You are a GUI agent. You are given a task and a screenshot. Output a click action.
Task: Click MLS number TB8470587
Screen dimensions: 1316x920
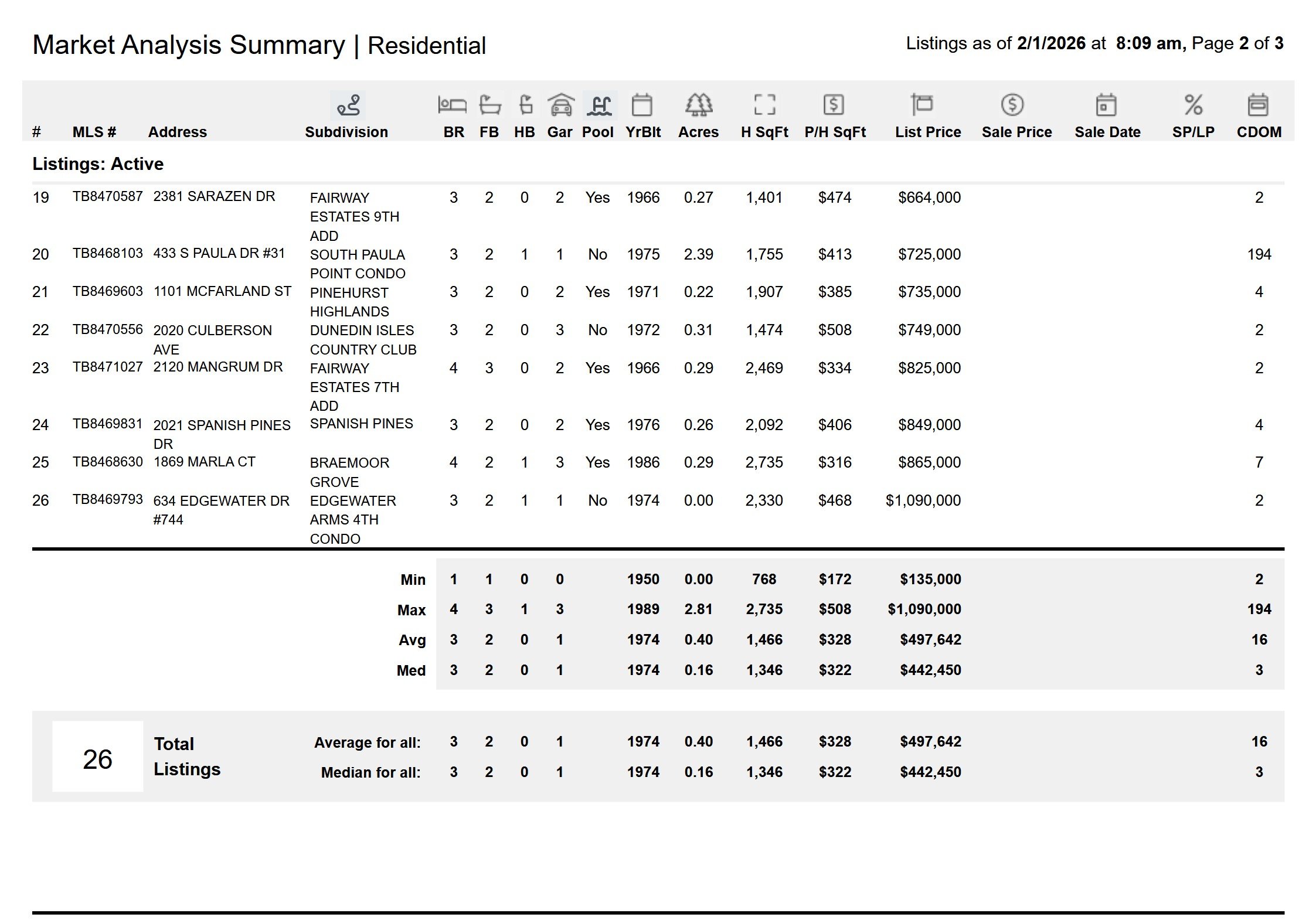tap(107, 196)
